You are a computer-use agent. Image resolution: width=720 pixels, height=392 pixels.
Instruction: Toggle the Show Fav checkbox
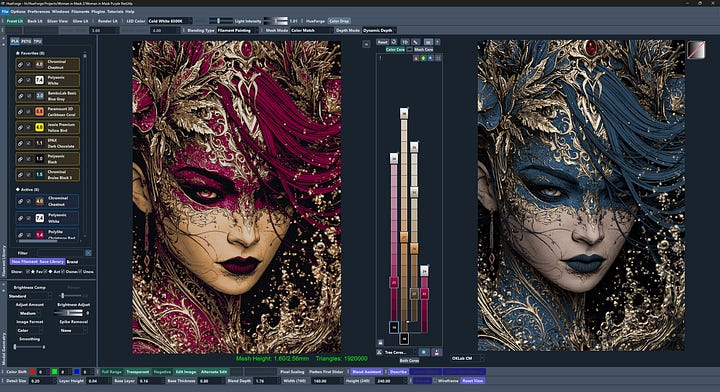pos(28,272)
